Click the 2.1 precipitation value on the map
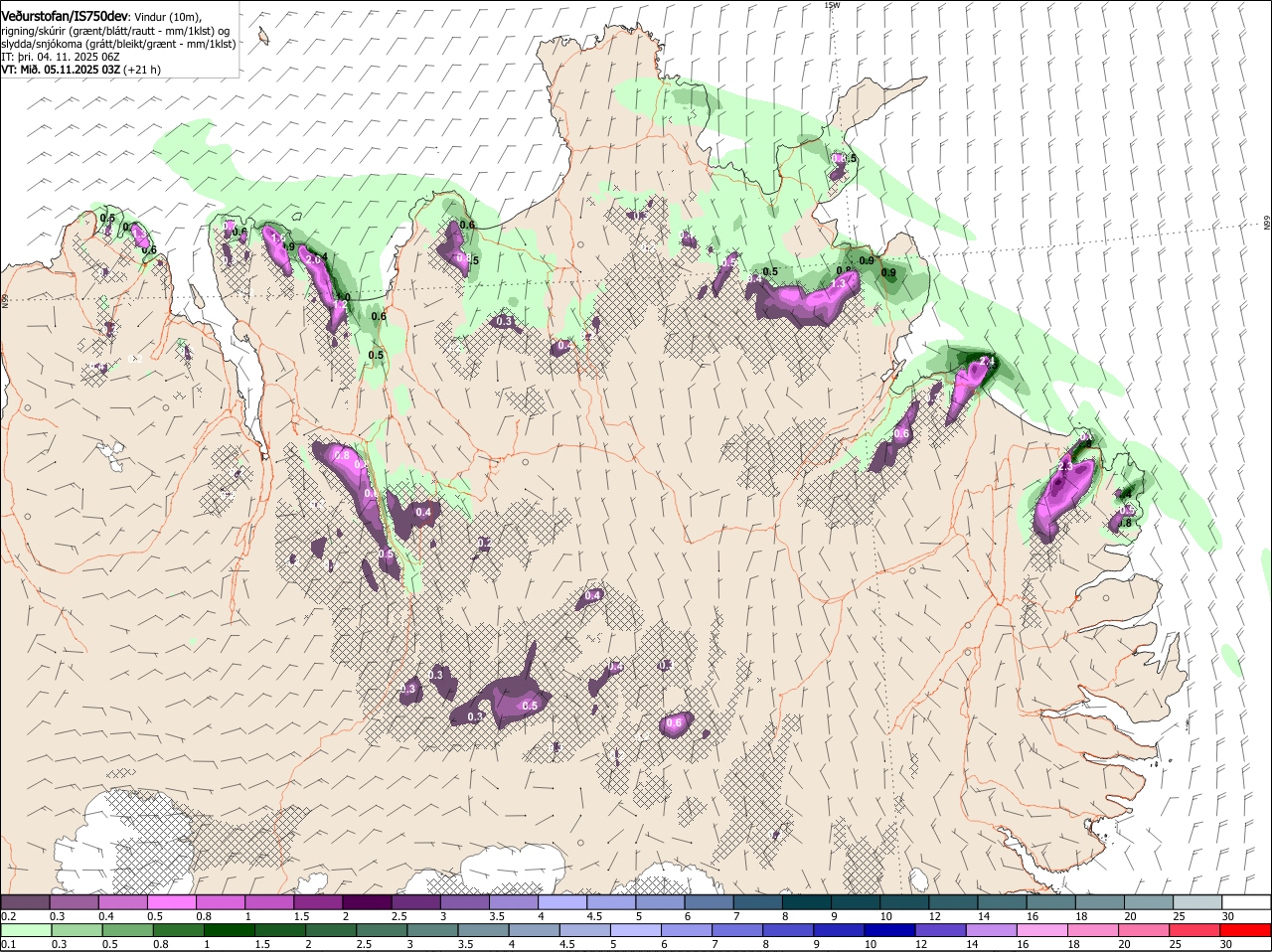The height and width of the screenshot is (952, 1272). pyautogui.click(x=988, y=361)
